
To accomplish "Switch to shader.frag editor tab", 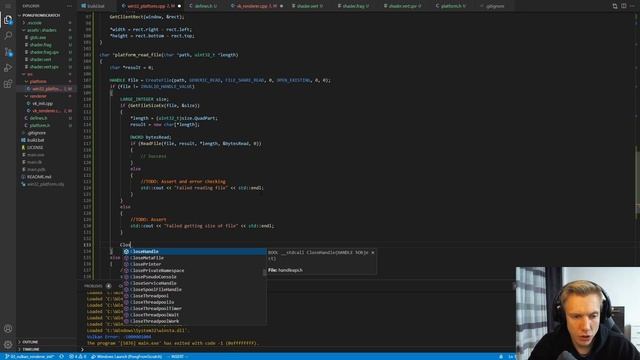I will 356,6.
